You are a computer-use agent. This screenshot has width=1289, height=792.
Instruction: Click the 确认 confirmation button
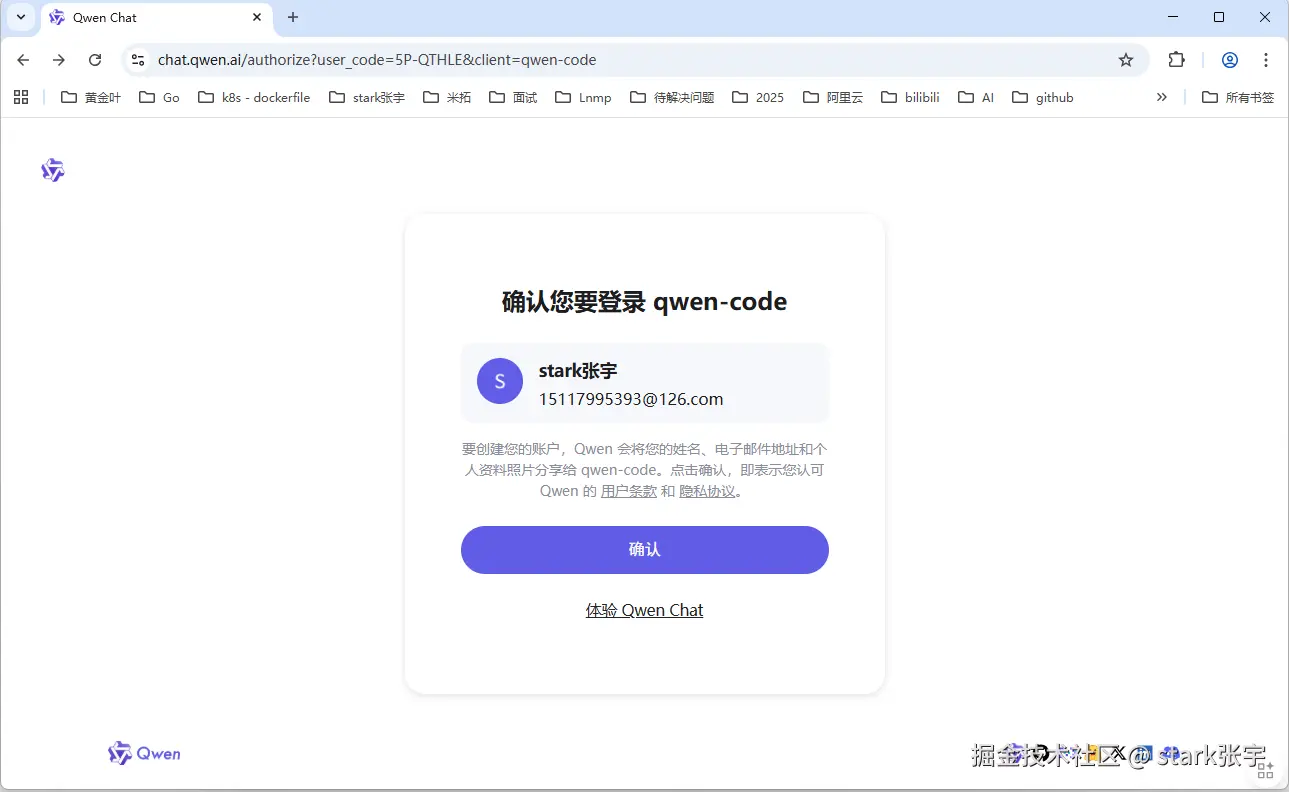click(x=644, y=550)
